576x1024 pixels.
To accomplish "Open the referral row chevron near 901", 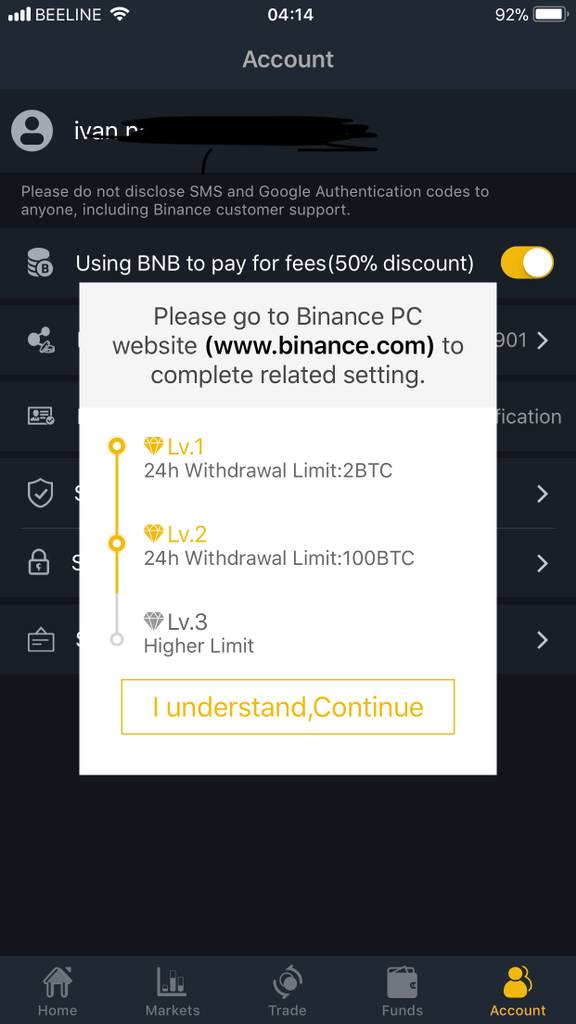I will 542,340.
